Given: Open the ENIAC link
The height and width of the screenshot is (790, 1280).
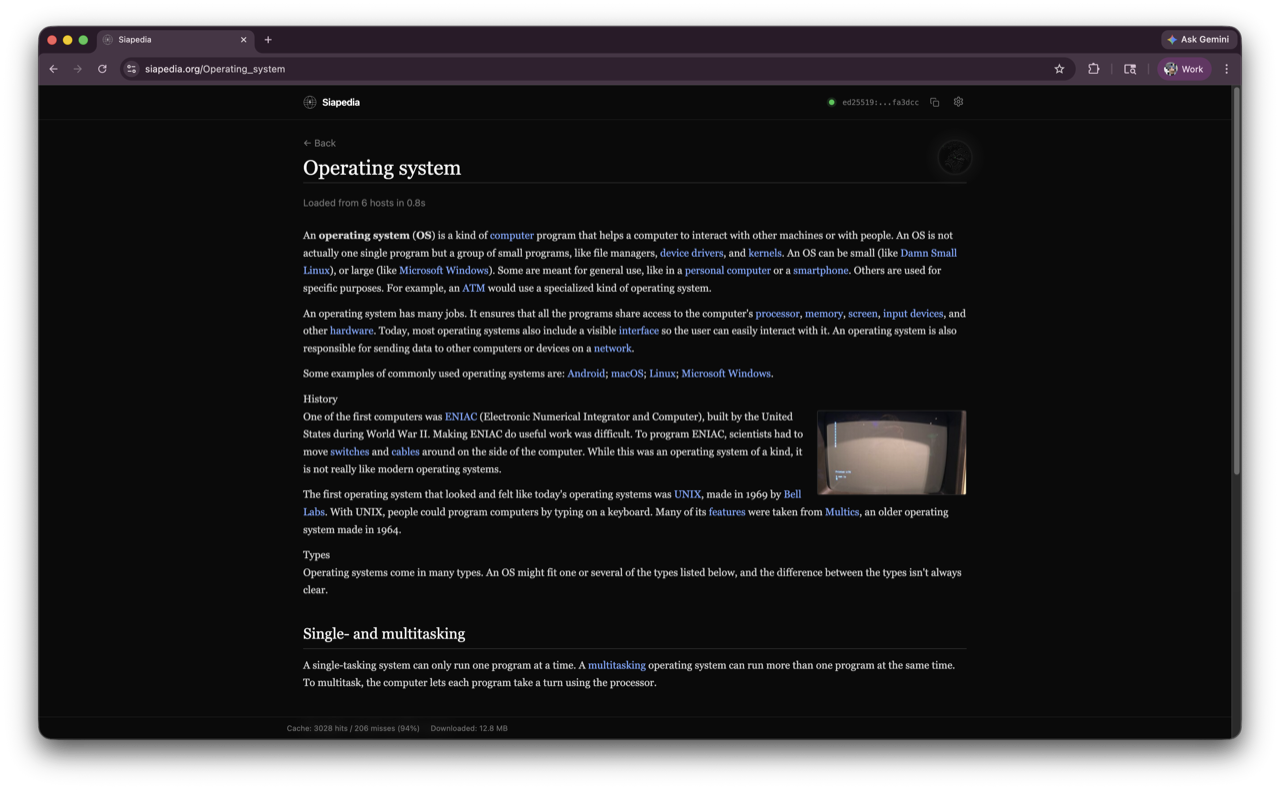Looking at the screenshot, I should pos(461,417).
